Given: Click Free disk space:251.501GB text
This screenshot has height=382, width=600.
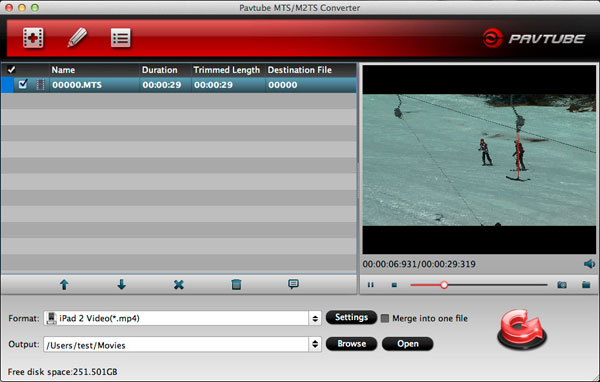Looking at the screenshot, I should click(62, 372).
